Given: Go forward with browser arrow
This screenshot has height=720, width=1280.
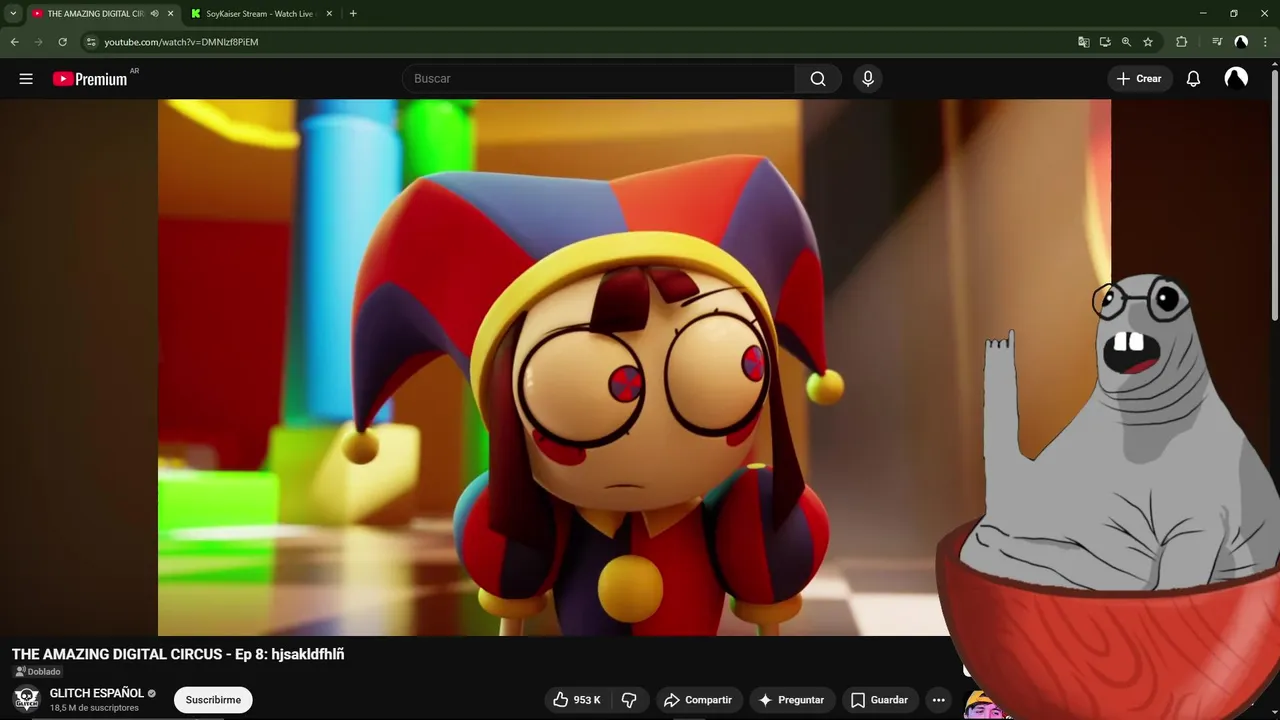Looking at the screenshot, I should [38, 42].
